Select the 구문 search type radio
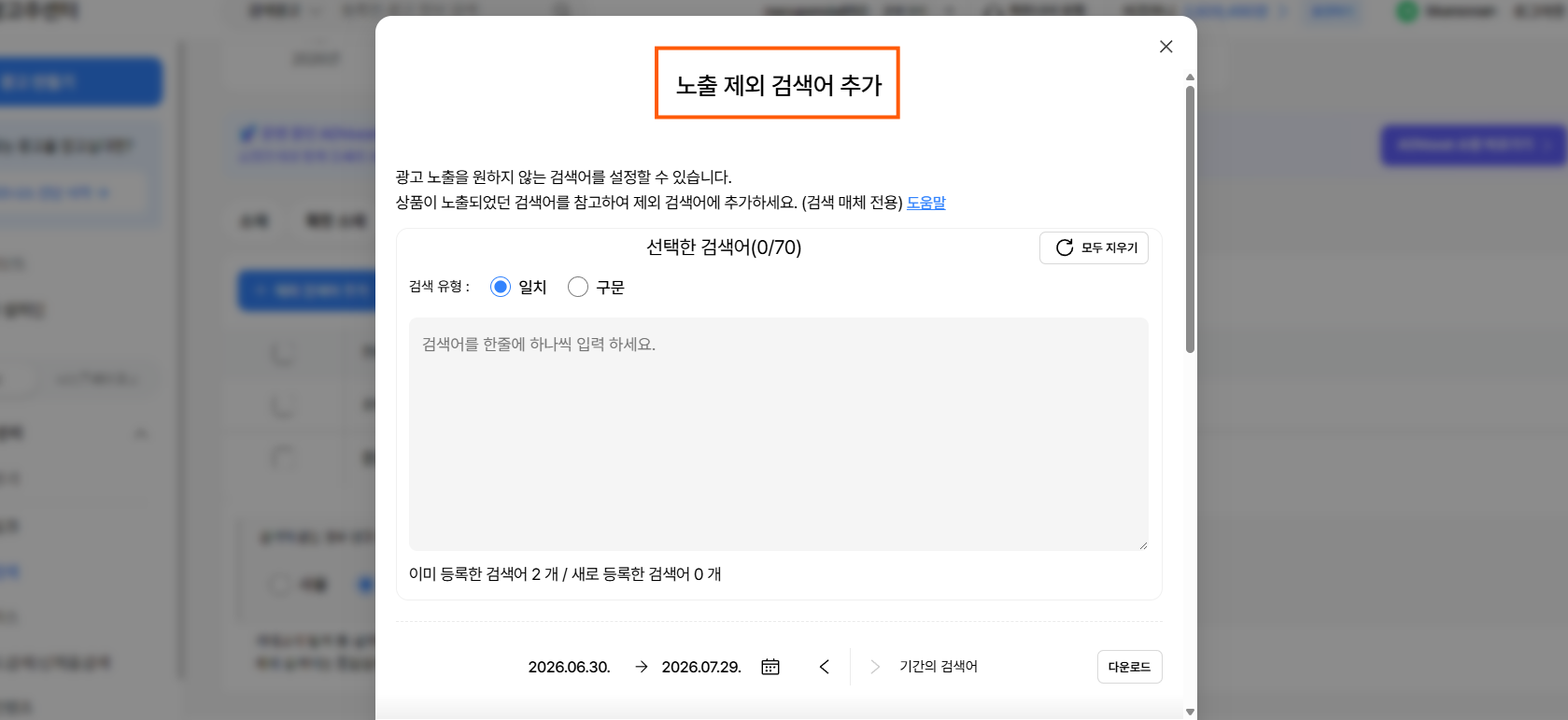Image resolution: width=1568 pixels, height=720 pixels. 578,287
